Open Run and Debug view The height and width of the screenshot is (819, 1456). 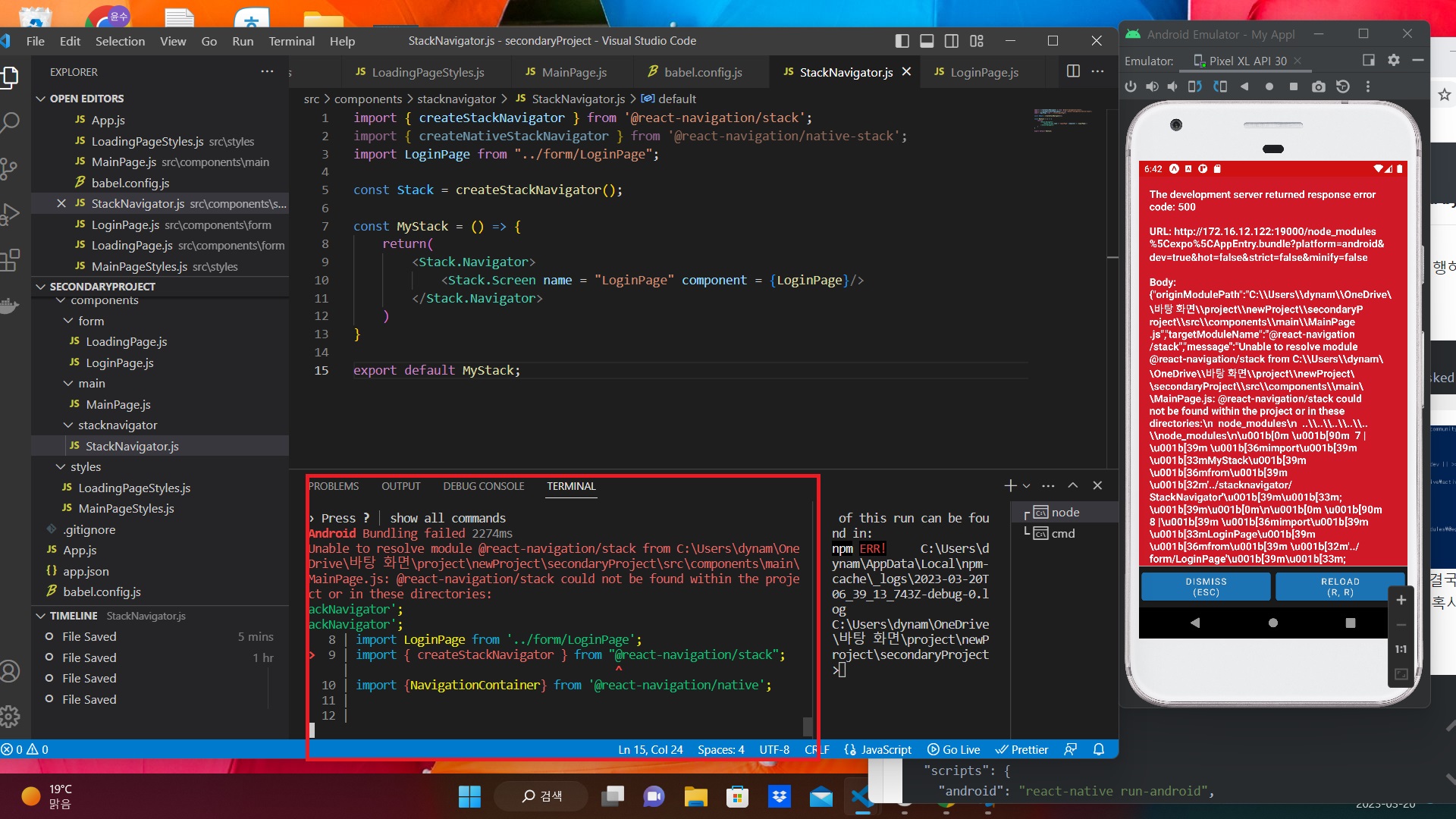pos(9,215)
